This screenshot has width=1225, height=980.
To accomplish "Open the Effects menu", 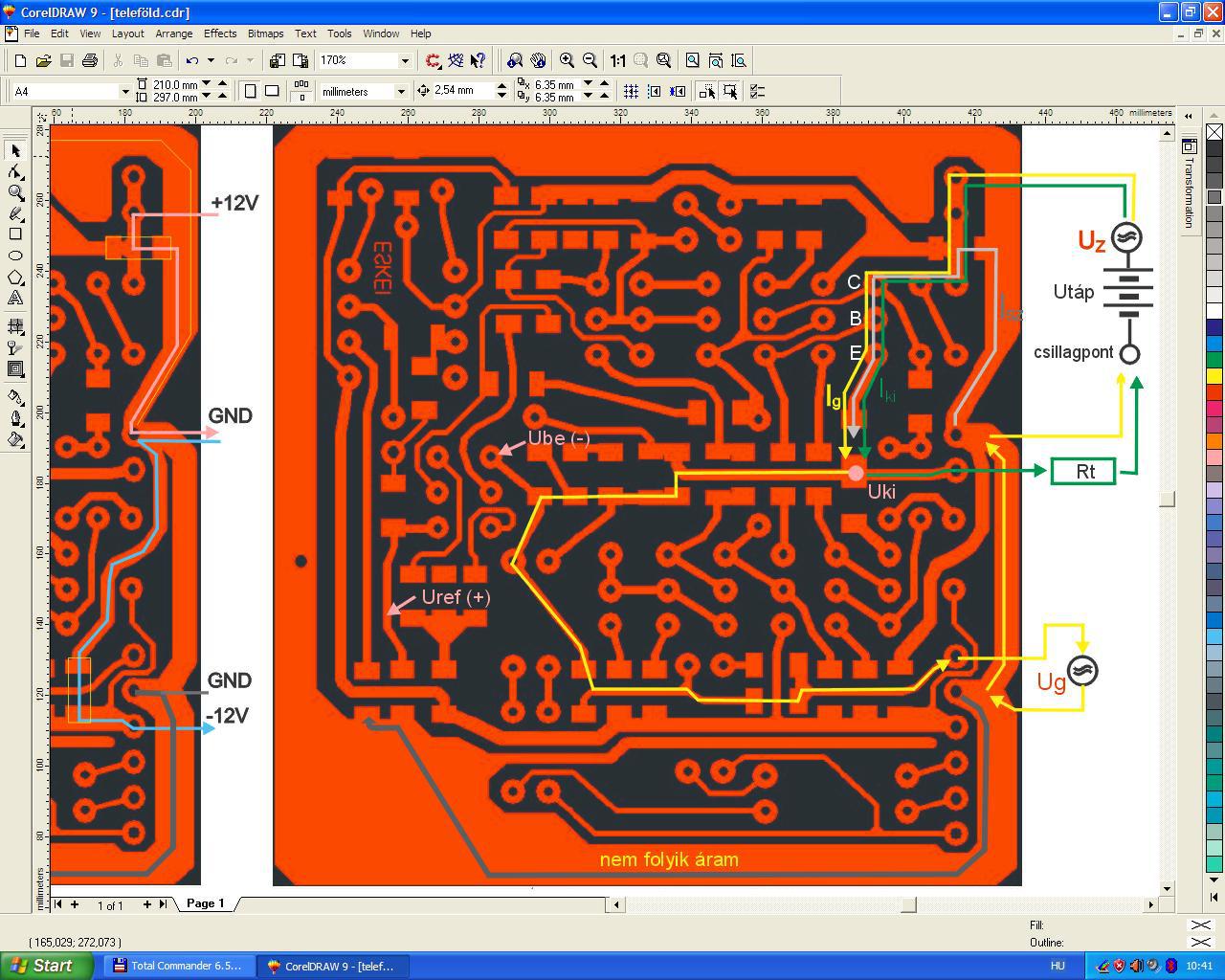I will [220, 33].
